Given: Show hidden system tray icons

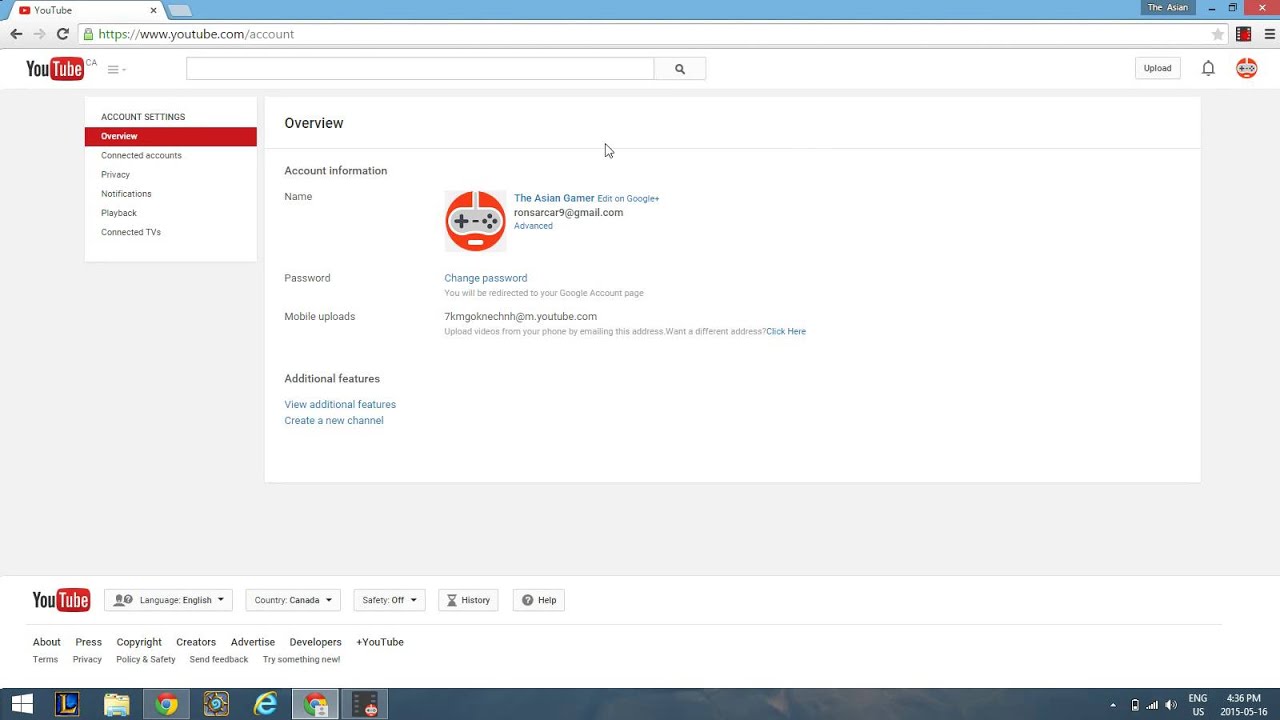Looking at the screenshot, I should coord(1113,705).
